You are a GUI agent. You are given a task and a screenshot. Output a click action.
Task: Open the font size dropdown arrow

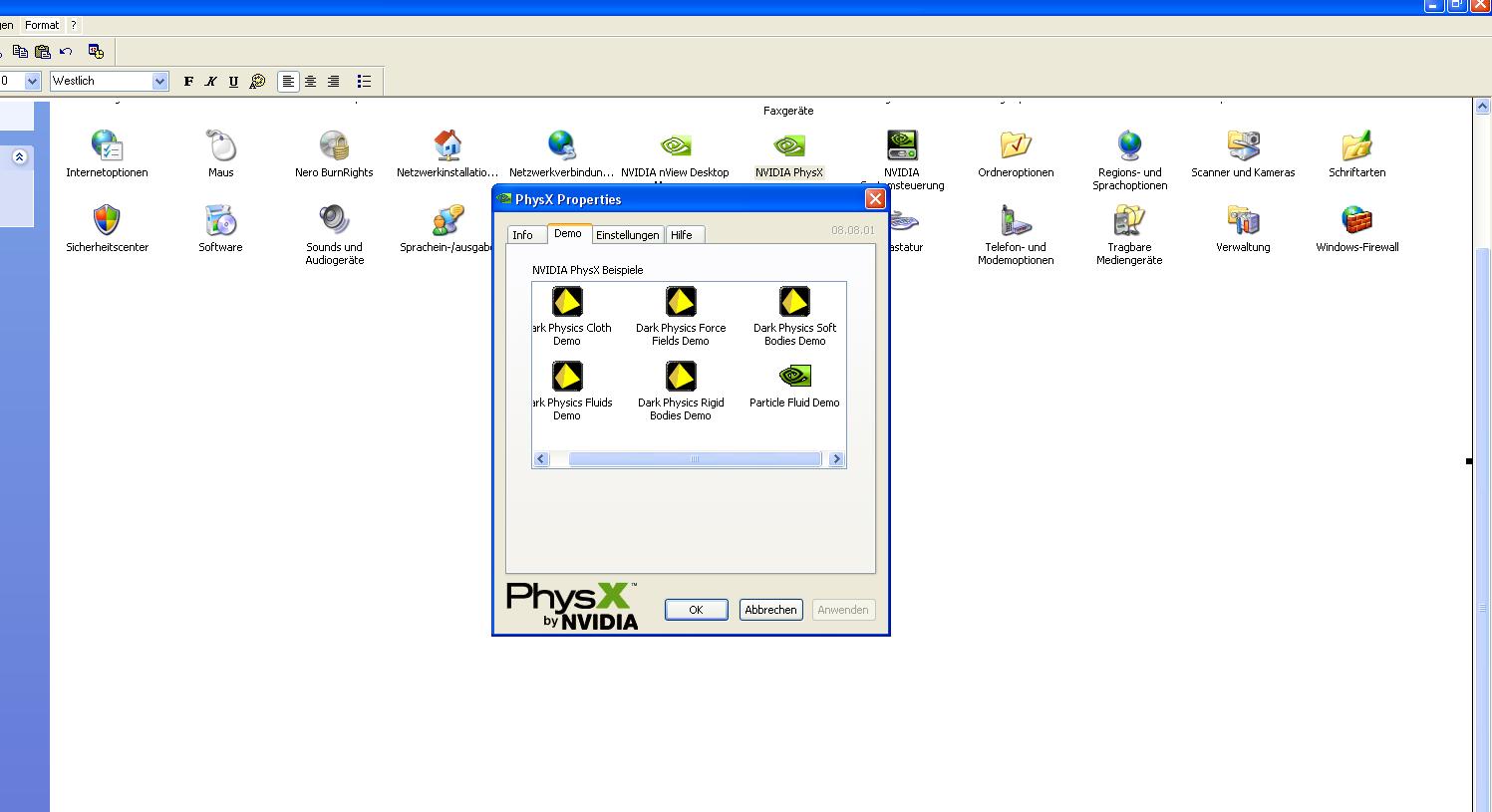[x=33, y=82]
